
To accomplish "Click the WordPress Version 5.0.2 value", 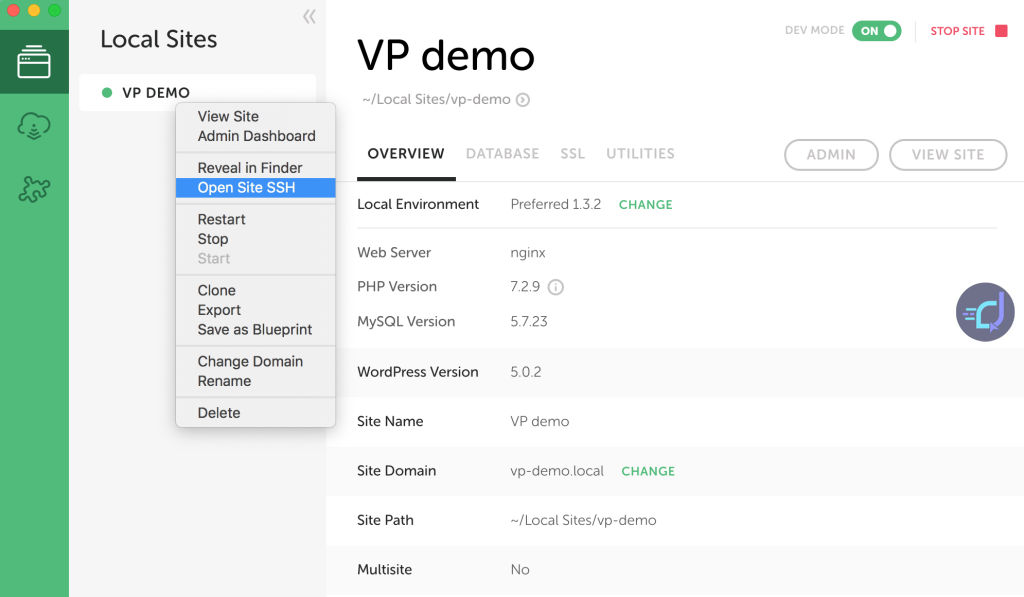I will click(x=526, y=372).
